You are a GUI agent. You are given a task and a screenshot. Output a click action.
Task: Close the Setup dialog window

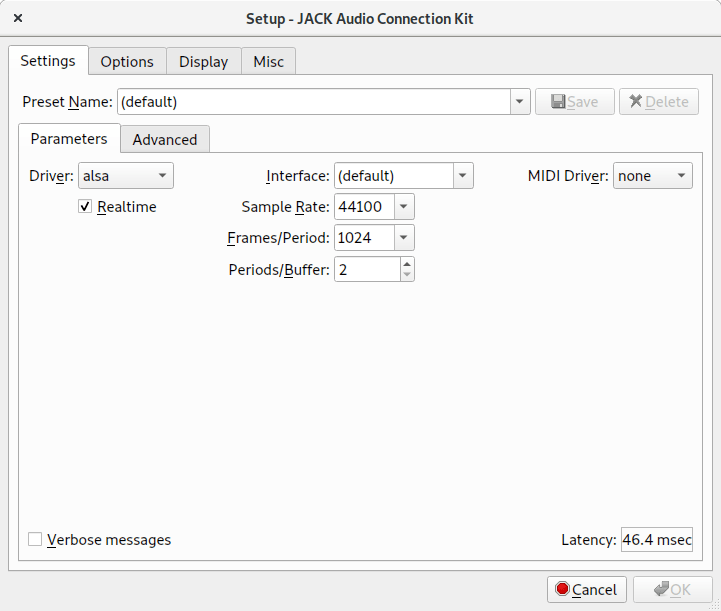point(18,18)
